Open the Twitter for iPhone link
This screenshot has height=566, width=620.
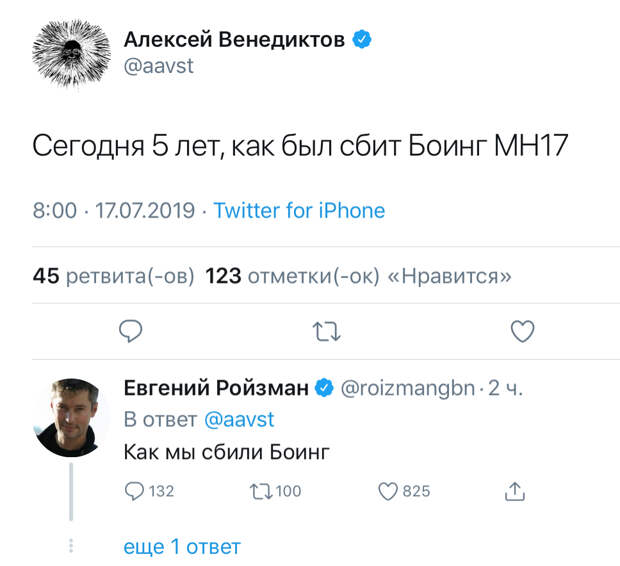click(299, 211)
